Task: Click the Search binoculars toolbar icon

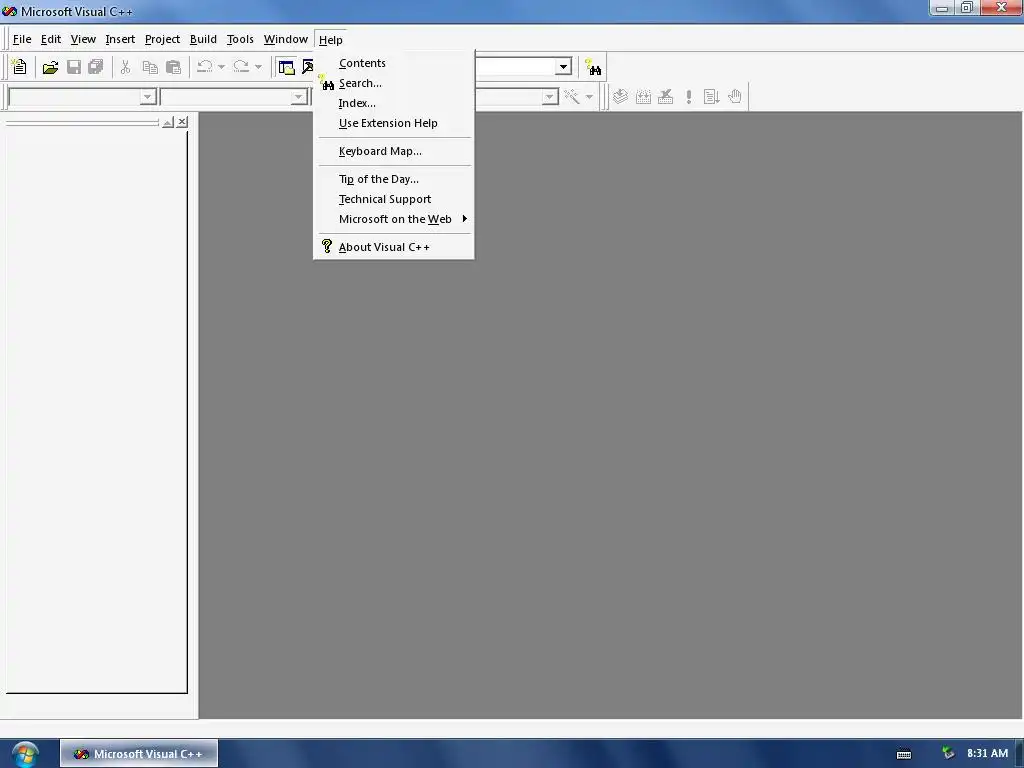Action: point(593,67)
